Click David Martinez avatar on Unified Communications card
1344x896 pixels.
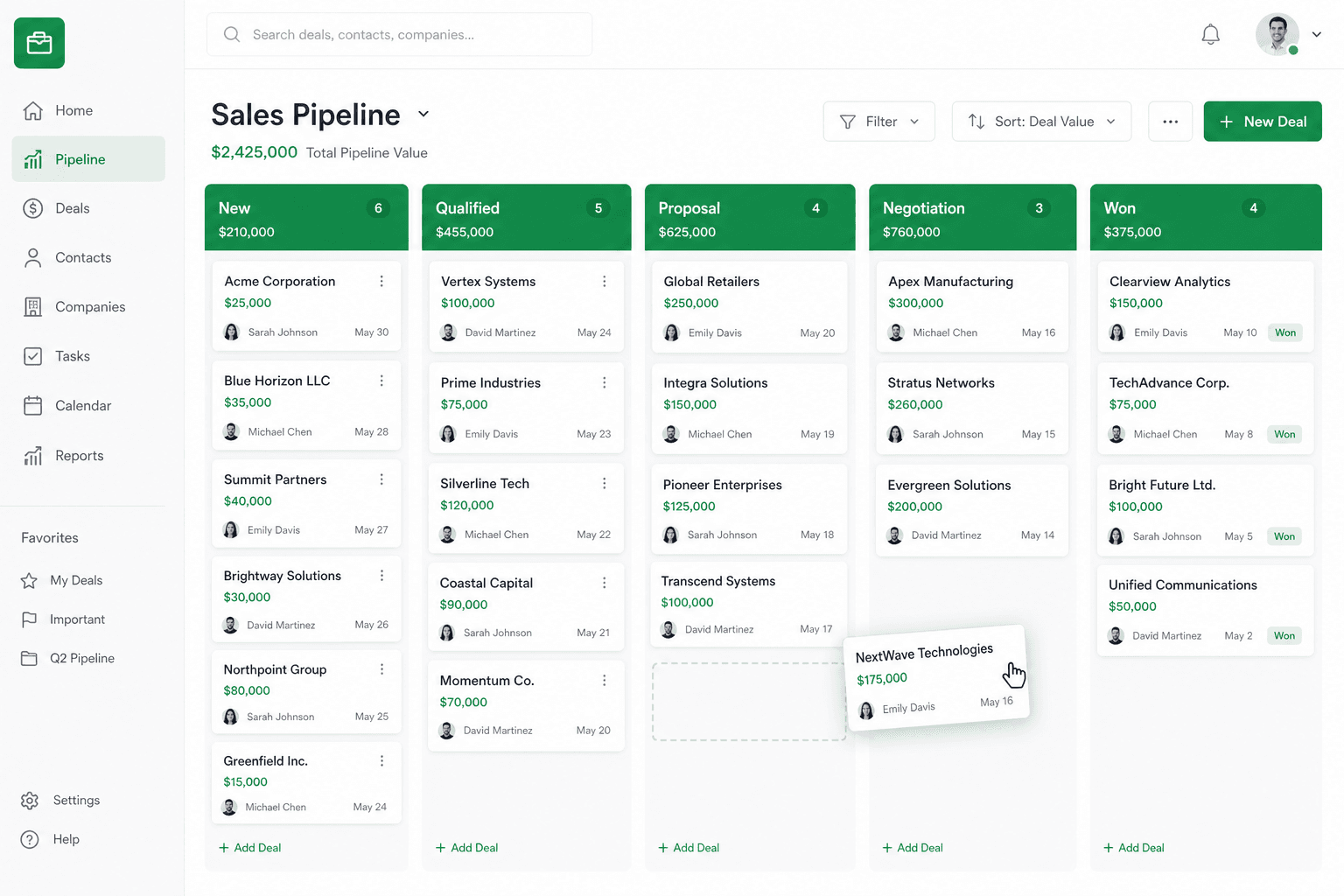coord(1116,636)
